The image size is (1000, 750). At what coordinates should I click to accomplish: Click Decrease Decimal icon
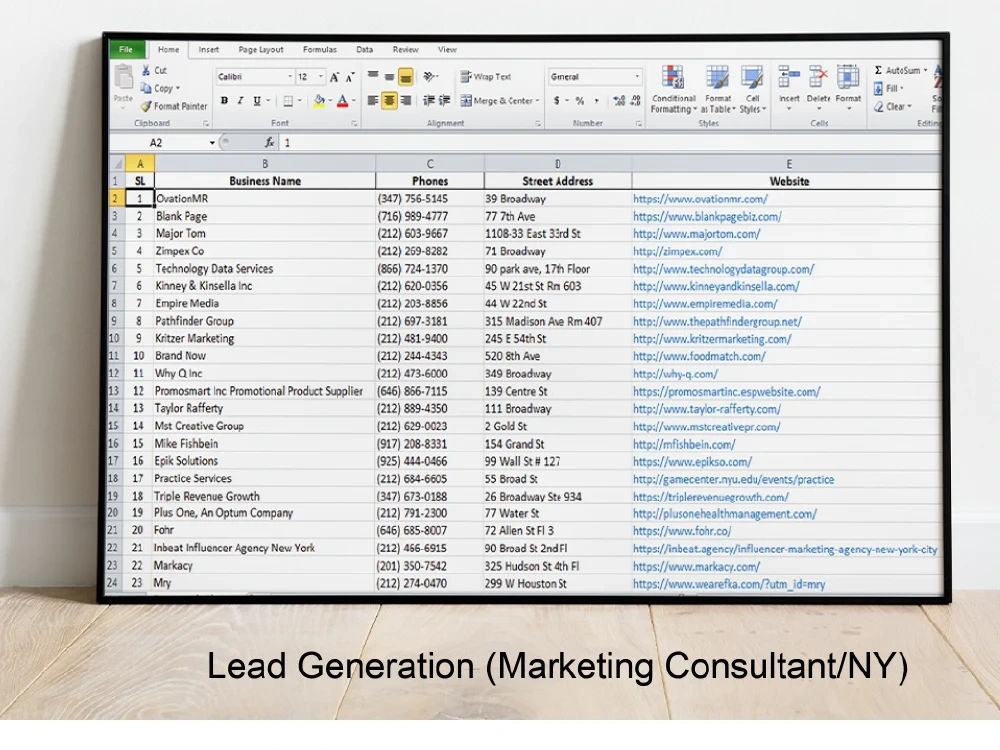point(635,101)
